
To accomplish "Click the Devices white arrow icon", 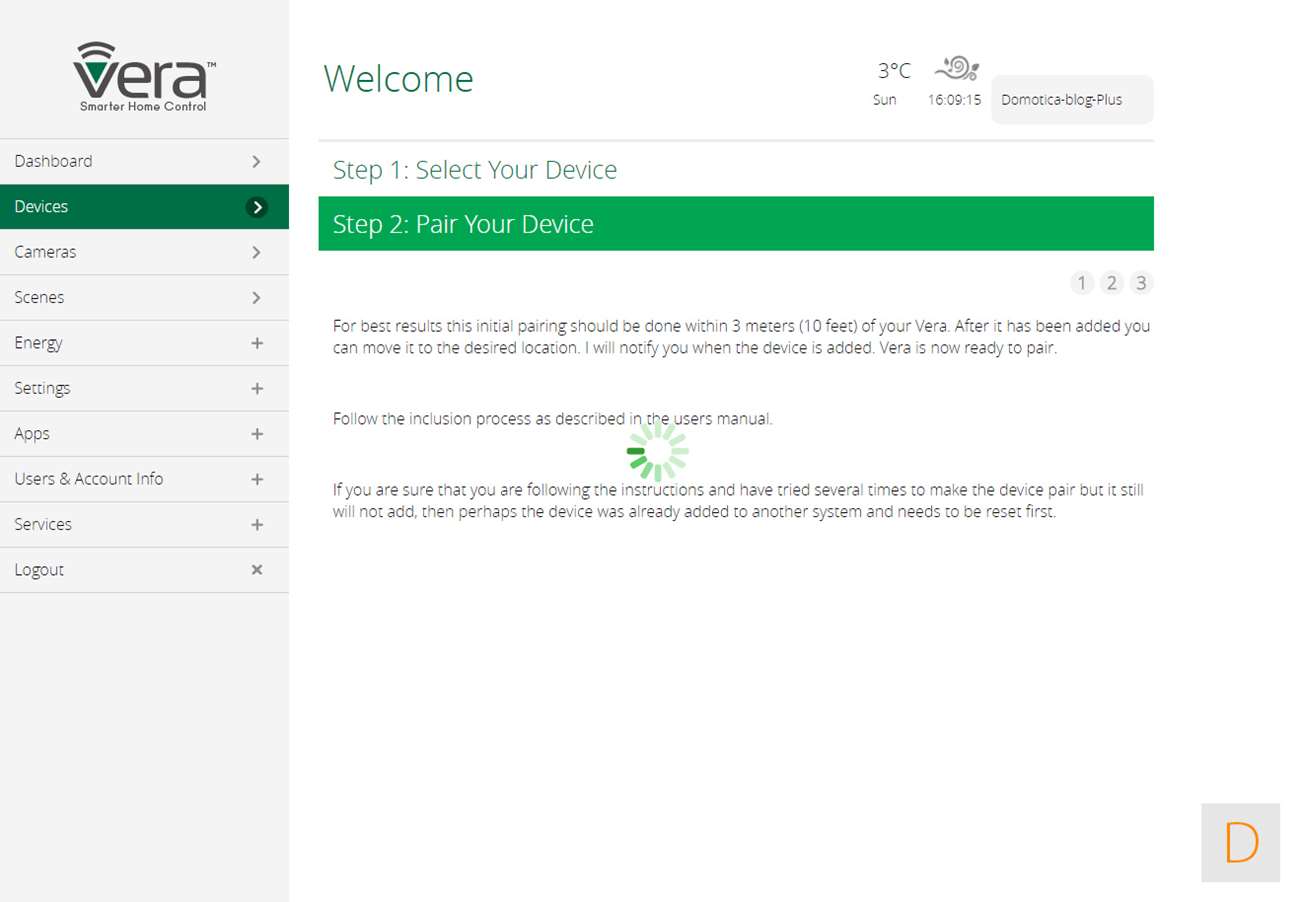I will click(257, 207).
